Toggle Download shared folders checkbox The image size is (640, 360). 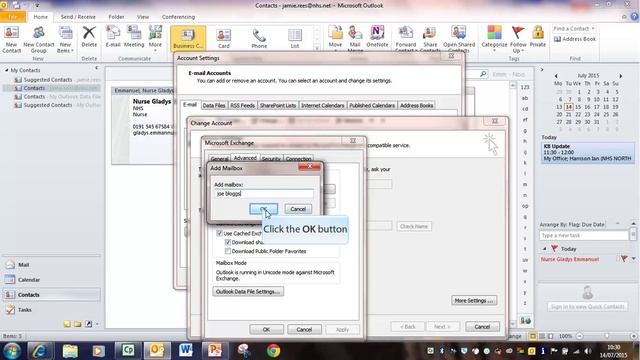[x=228, y=242]
